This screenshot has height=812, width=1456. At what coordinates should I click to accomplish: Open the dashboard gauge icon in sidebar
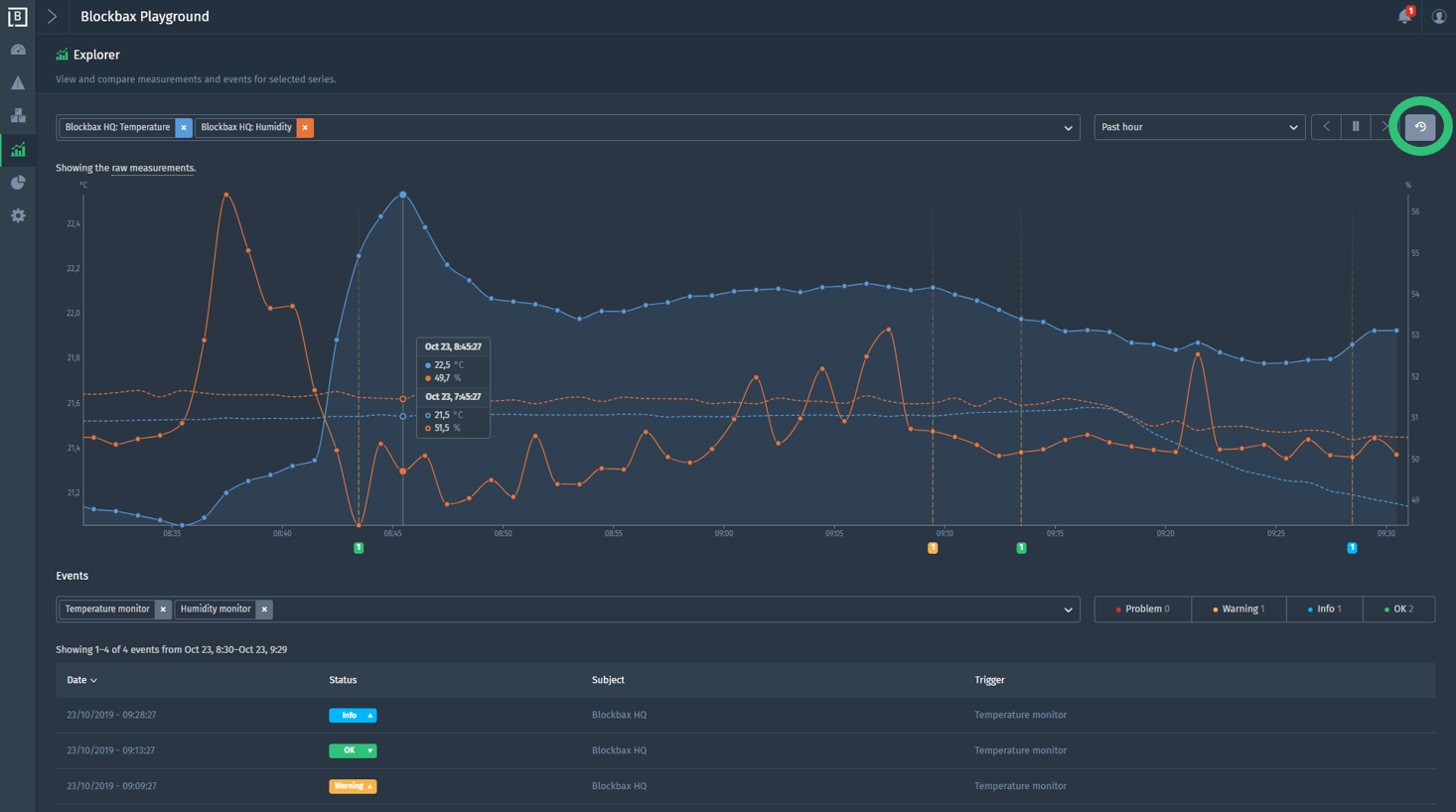[18, 50]
